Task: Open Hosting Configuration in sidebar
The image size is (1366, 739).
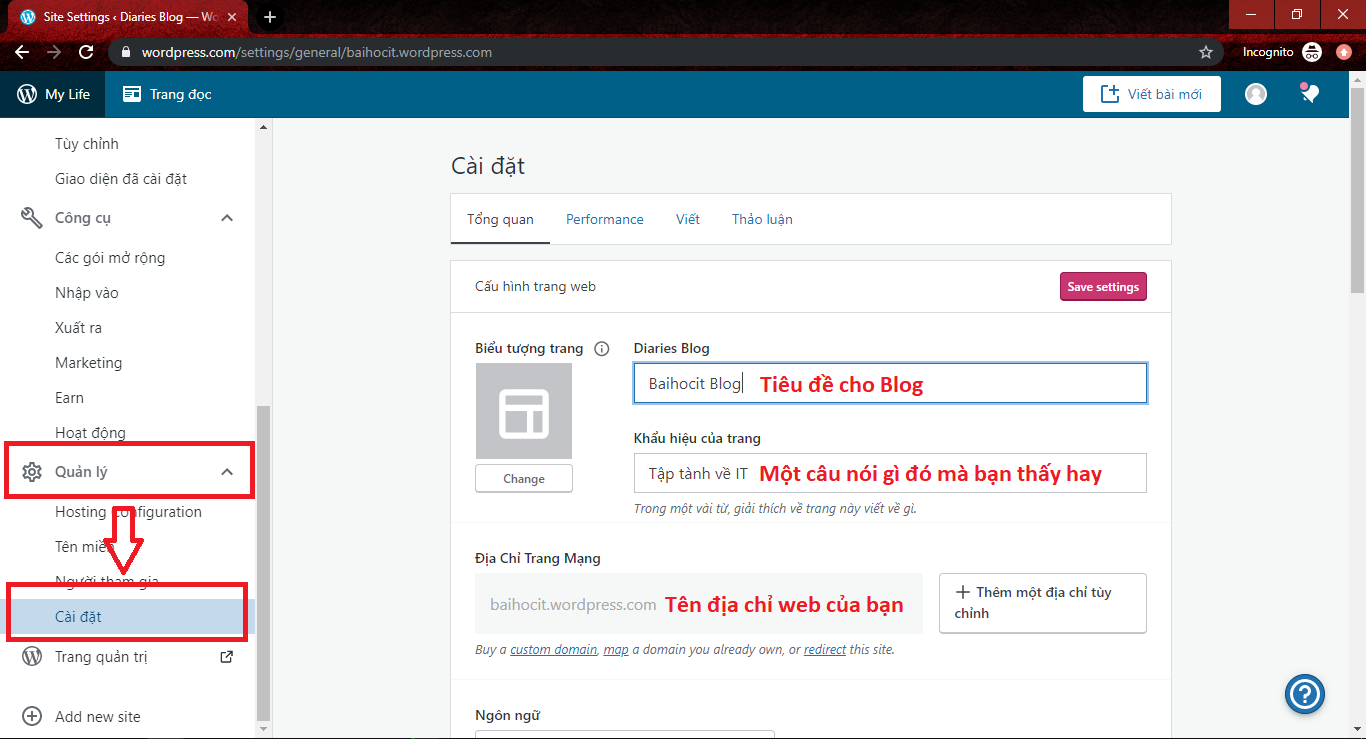Action: pyautogui.click(x=128, y=512)
